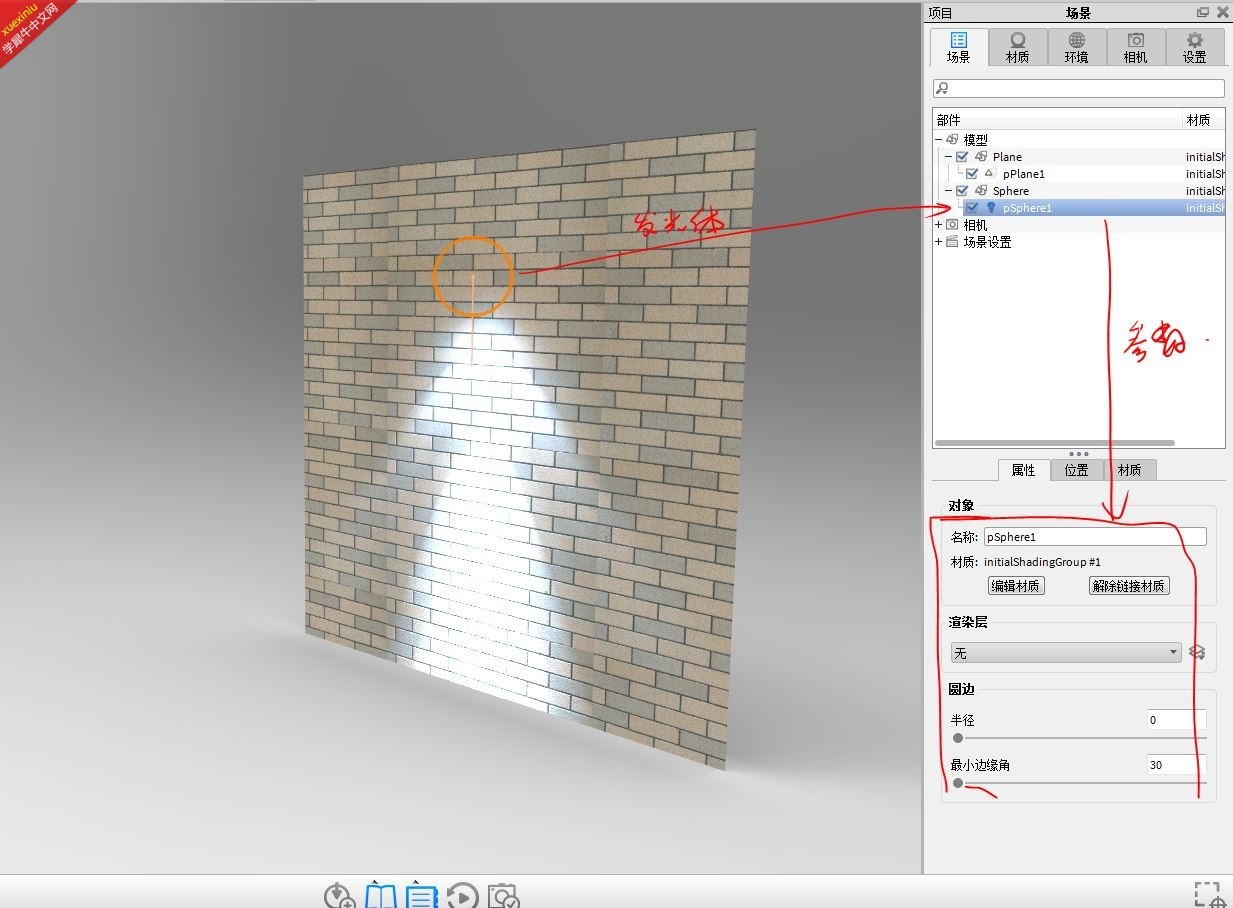Image resolution: width=1233 pixels, height=908 pixels.
Task: Toggle the Project list icon in bottom toolbar
Action: (421, 896)
